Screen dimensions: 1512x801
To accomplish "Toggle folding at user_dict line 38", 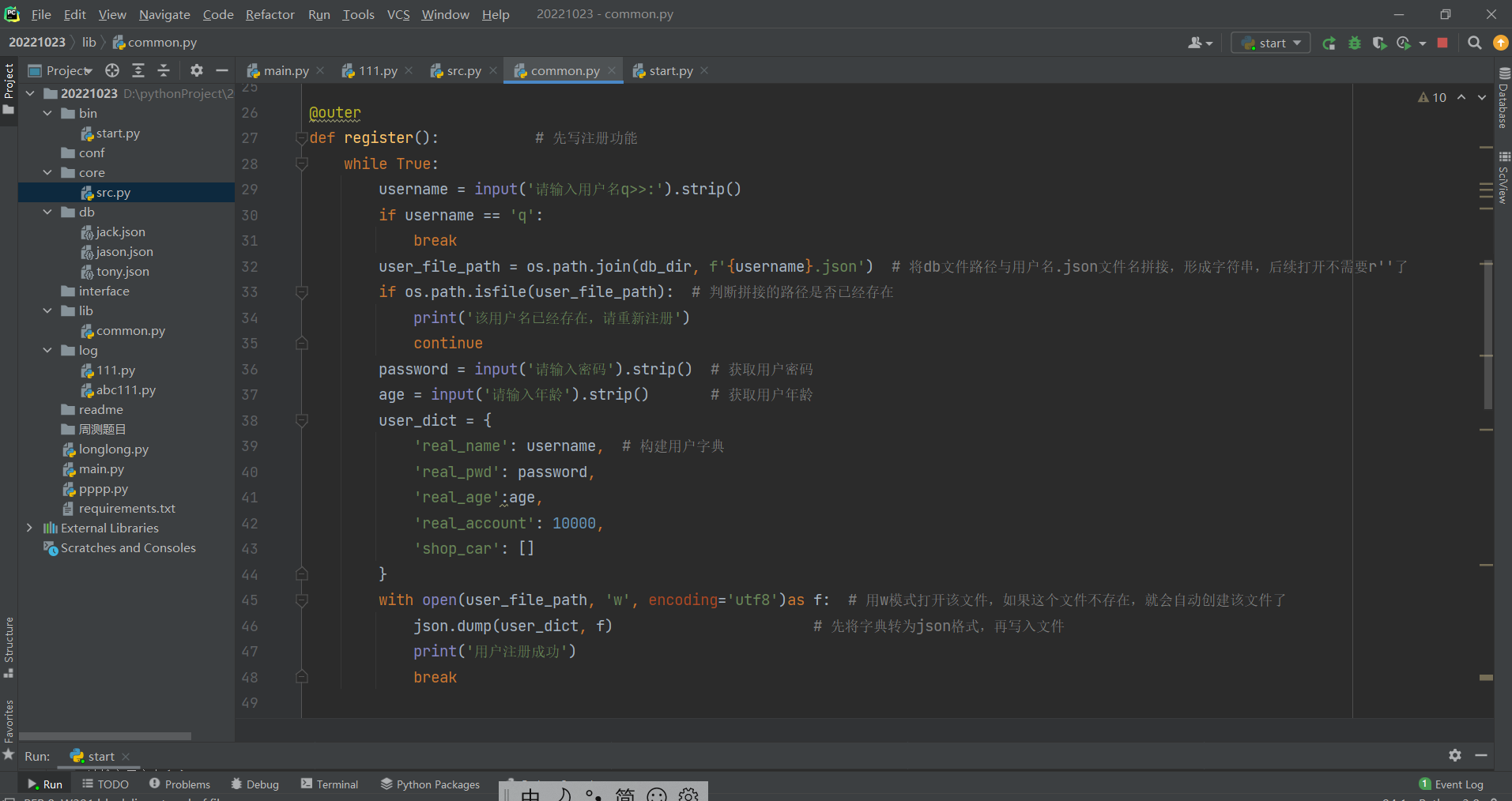I will pyautogui.click(x=301, y=420).
